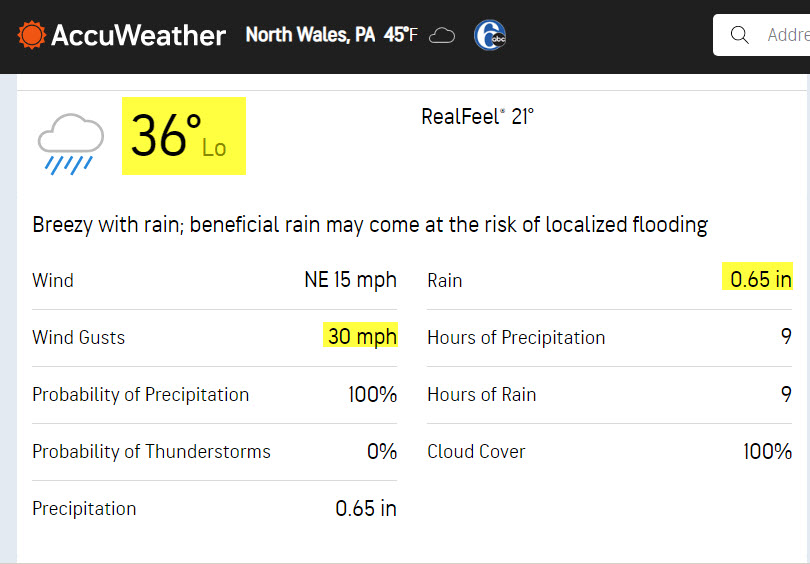Click the Cloud Cover label
The image size is (810, 564).
pos(476,451)
